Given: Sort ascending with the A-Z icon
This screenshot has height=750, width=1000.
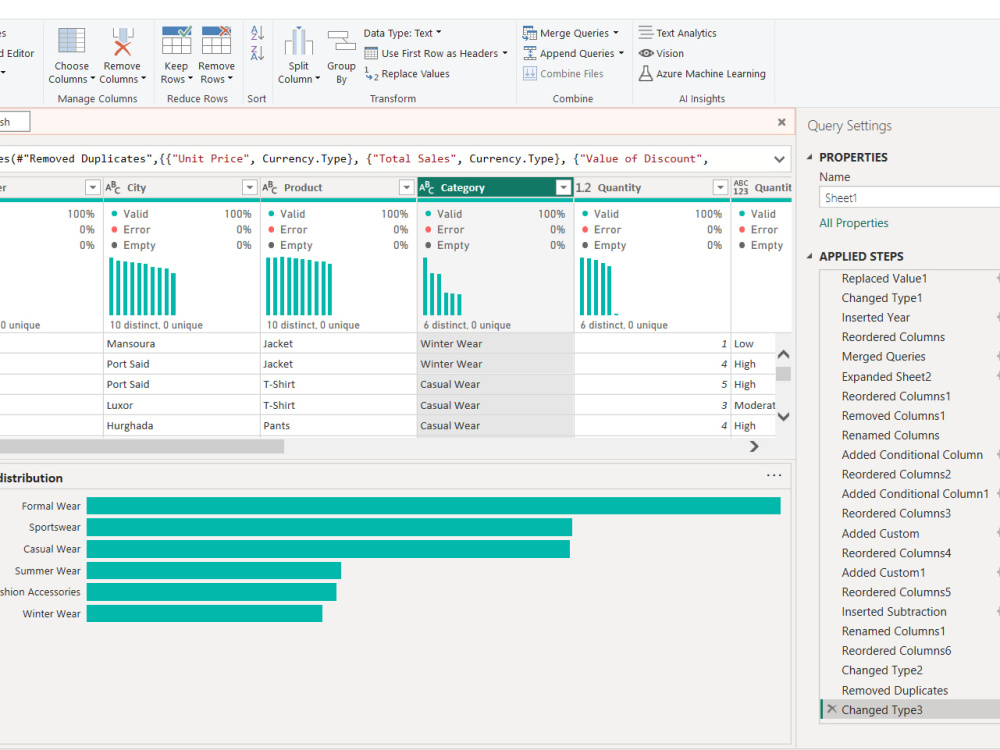Looking at the screenshot, I should point(257,33).
